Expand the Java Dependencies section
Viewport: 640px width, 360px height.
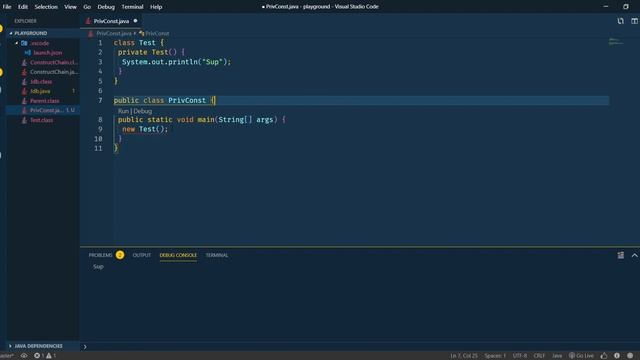39,346
